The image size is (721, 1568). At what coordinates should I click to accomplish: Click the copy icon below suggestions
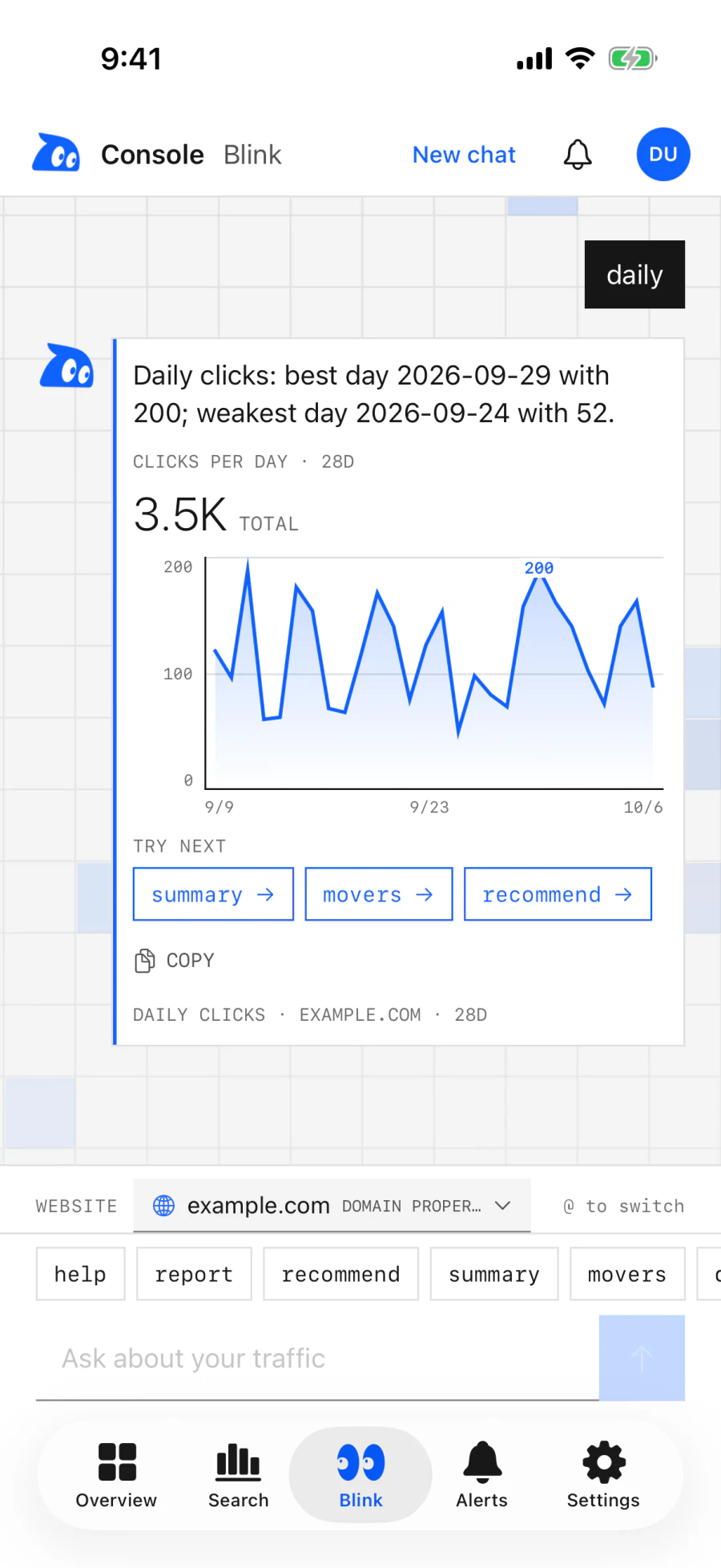[145, 960]
